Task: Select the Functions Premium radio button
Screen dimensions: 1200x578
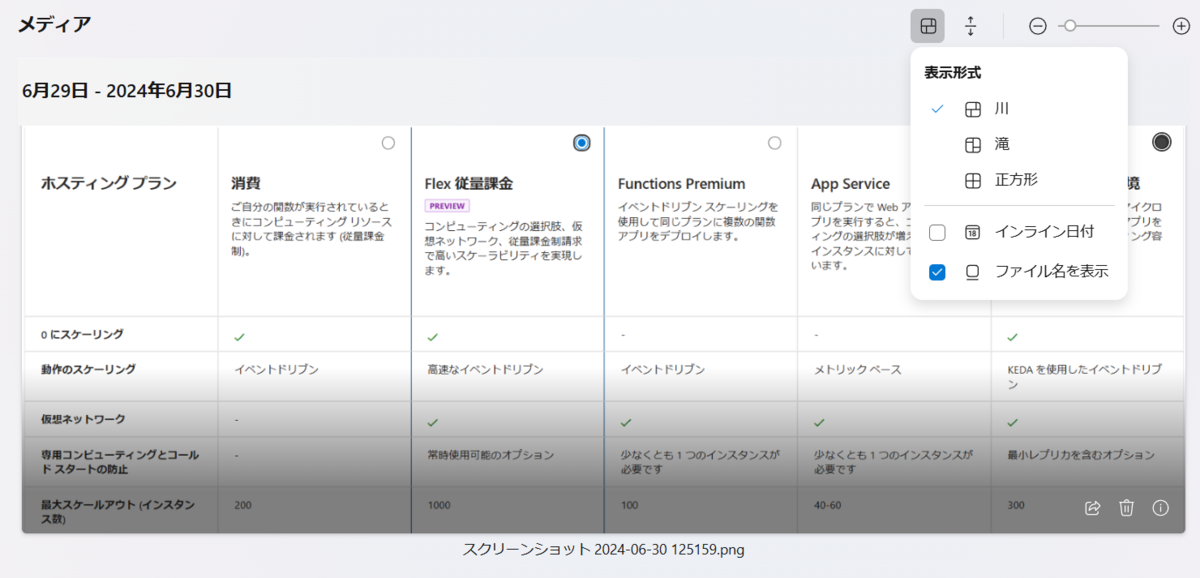Action: [774, 143]
